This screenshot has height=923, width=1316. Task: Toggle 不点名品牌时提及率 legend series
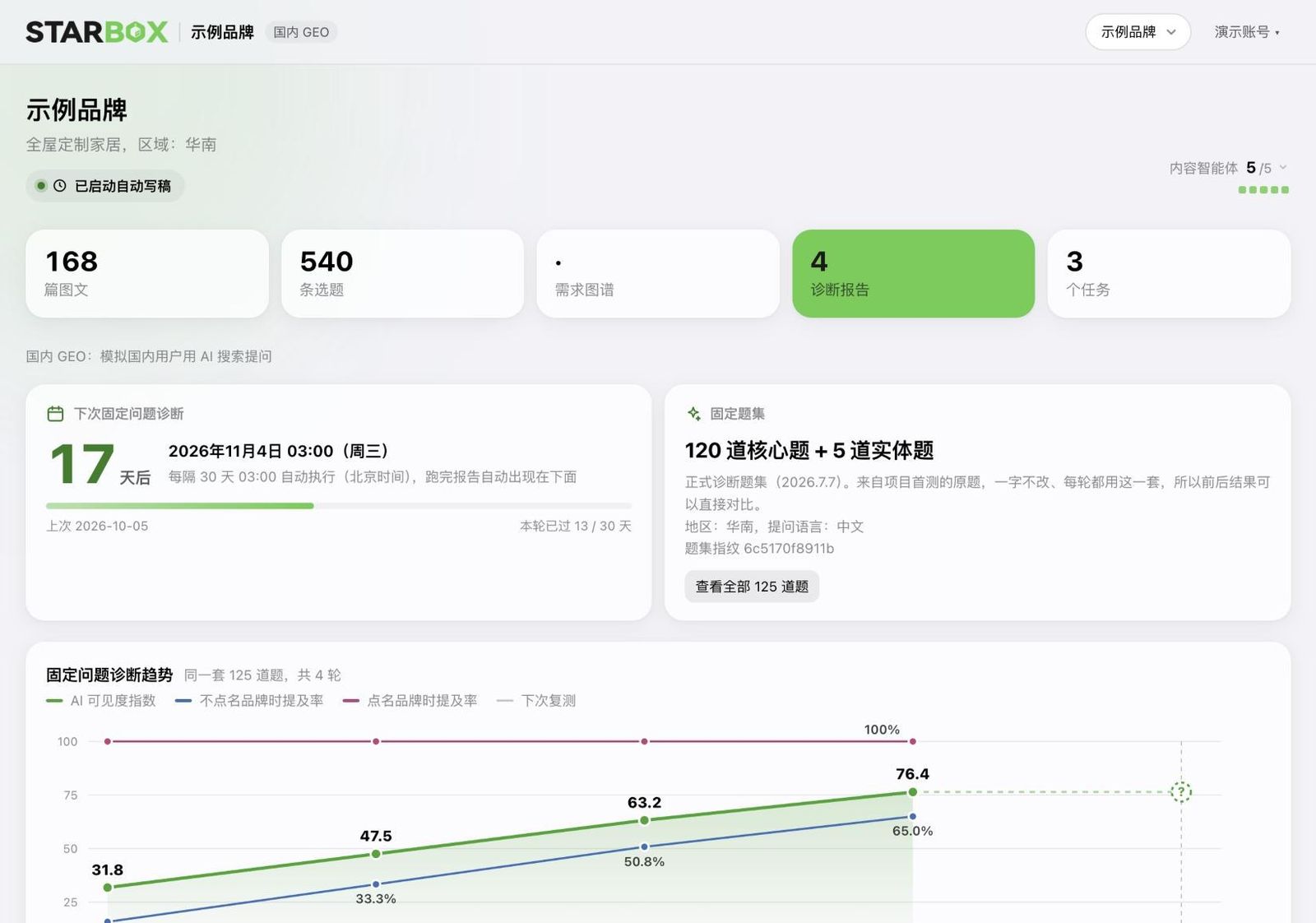pyautogui.click(x=250, y=701)
